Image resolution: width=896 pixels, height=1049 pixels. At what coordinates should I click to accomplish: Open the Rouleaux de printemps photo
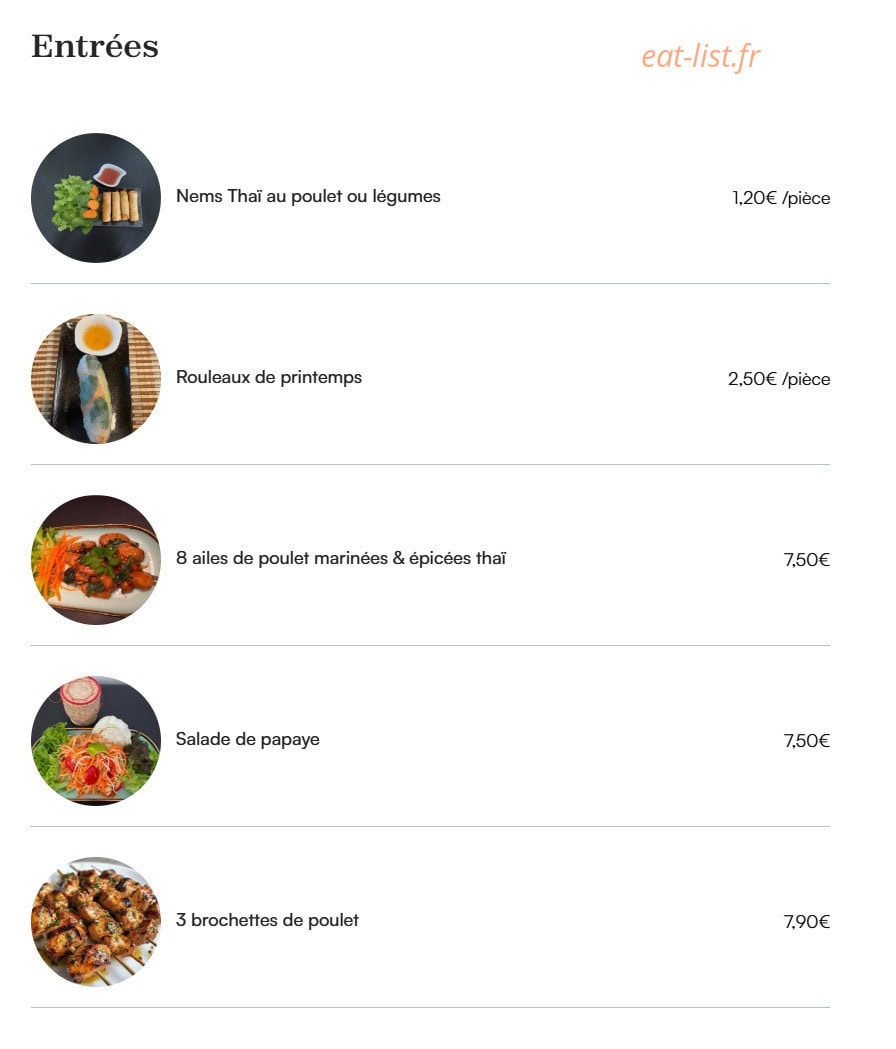tap(96, 379)
